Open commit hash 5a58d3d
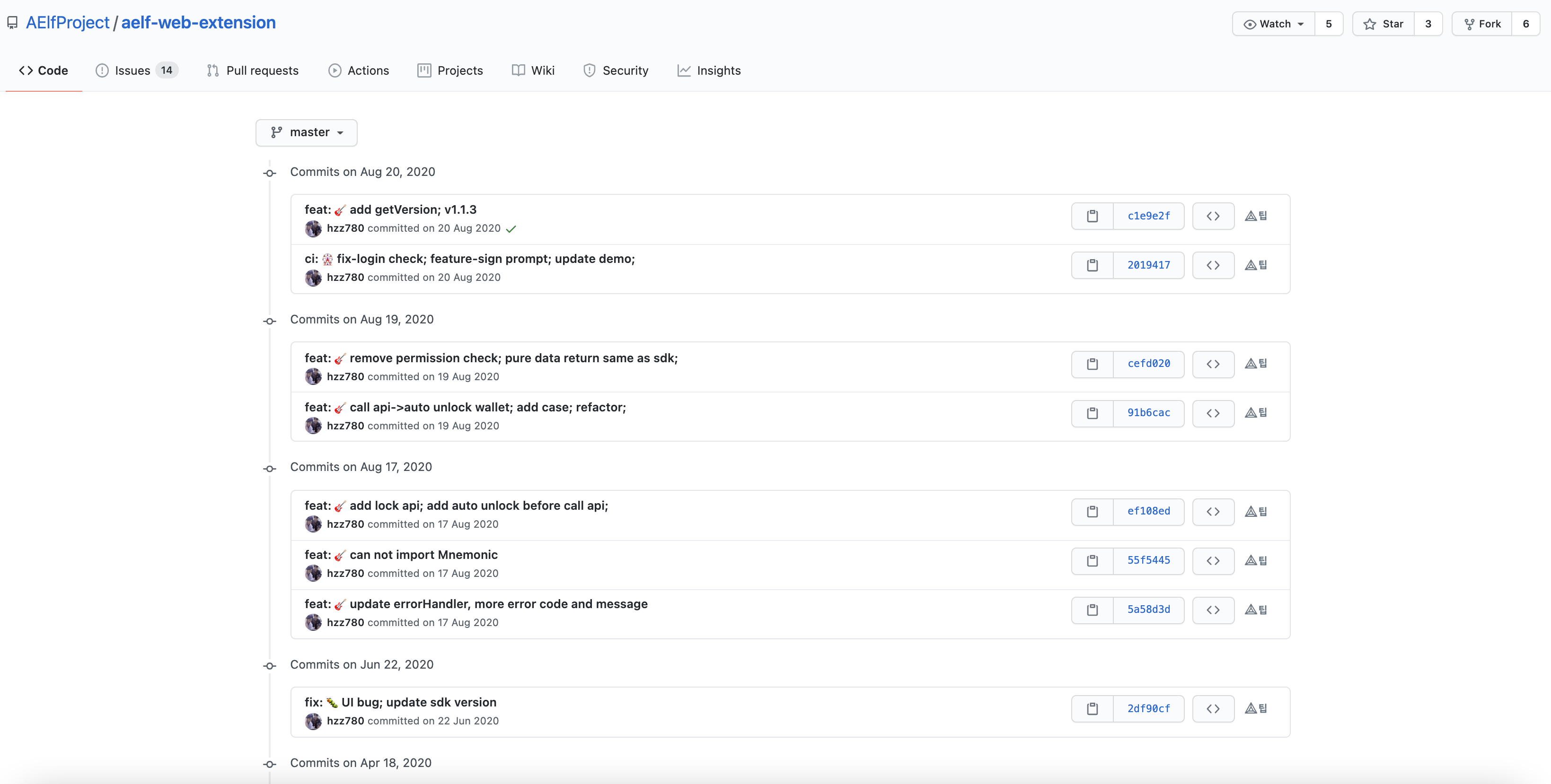This screenshot has width=1551, height=784. (1149, 610)
